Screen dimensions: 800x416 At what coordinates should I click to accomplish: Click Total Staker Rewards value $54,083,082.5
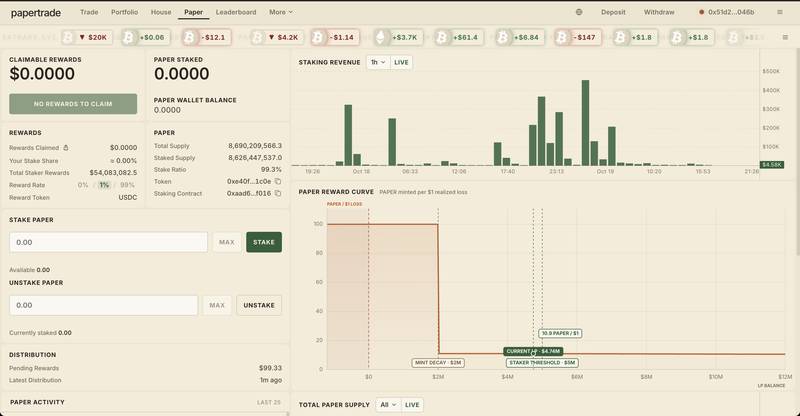tap(113, 173)
